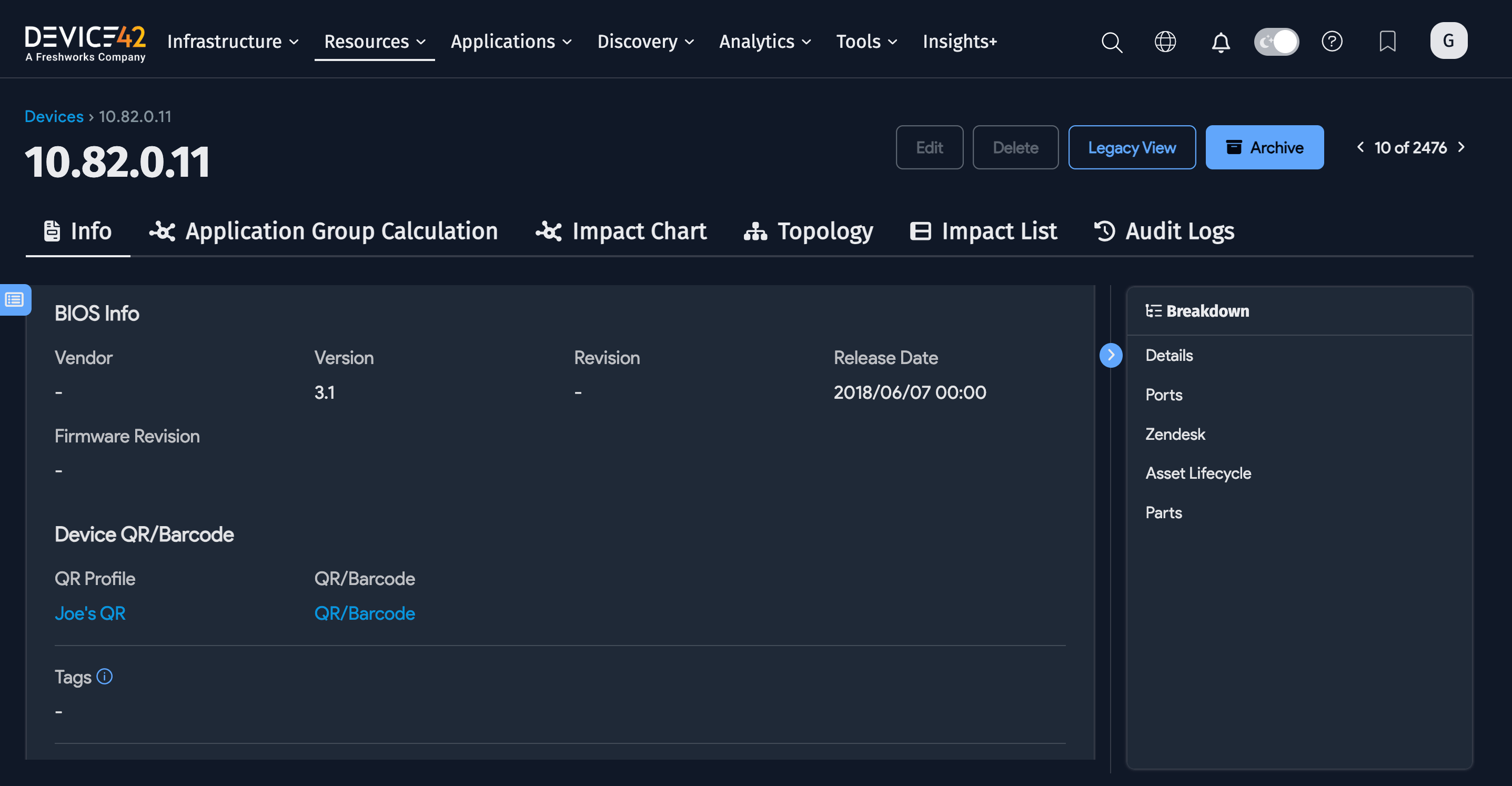1512x786 pixels.
Task: Click the Tags info icon
Action: [105, 676]
